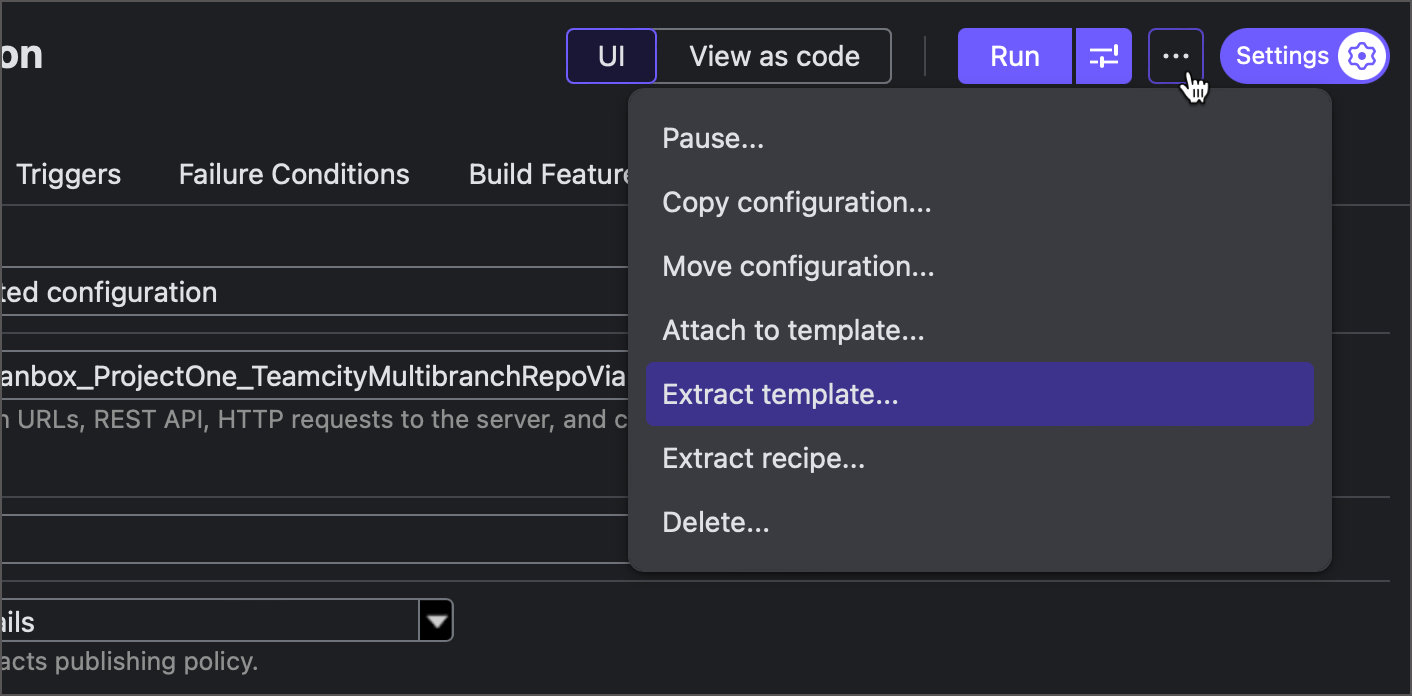Expand the artifacts dropdown at bottom left
Image resolution: width=1412 pixels, height=696 pixels.
click(436, 620)
